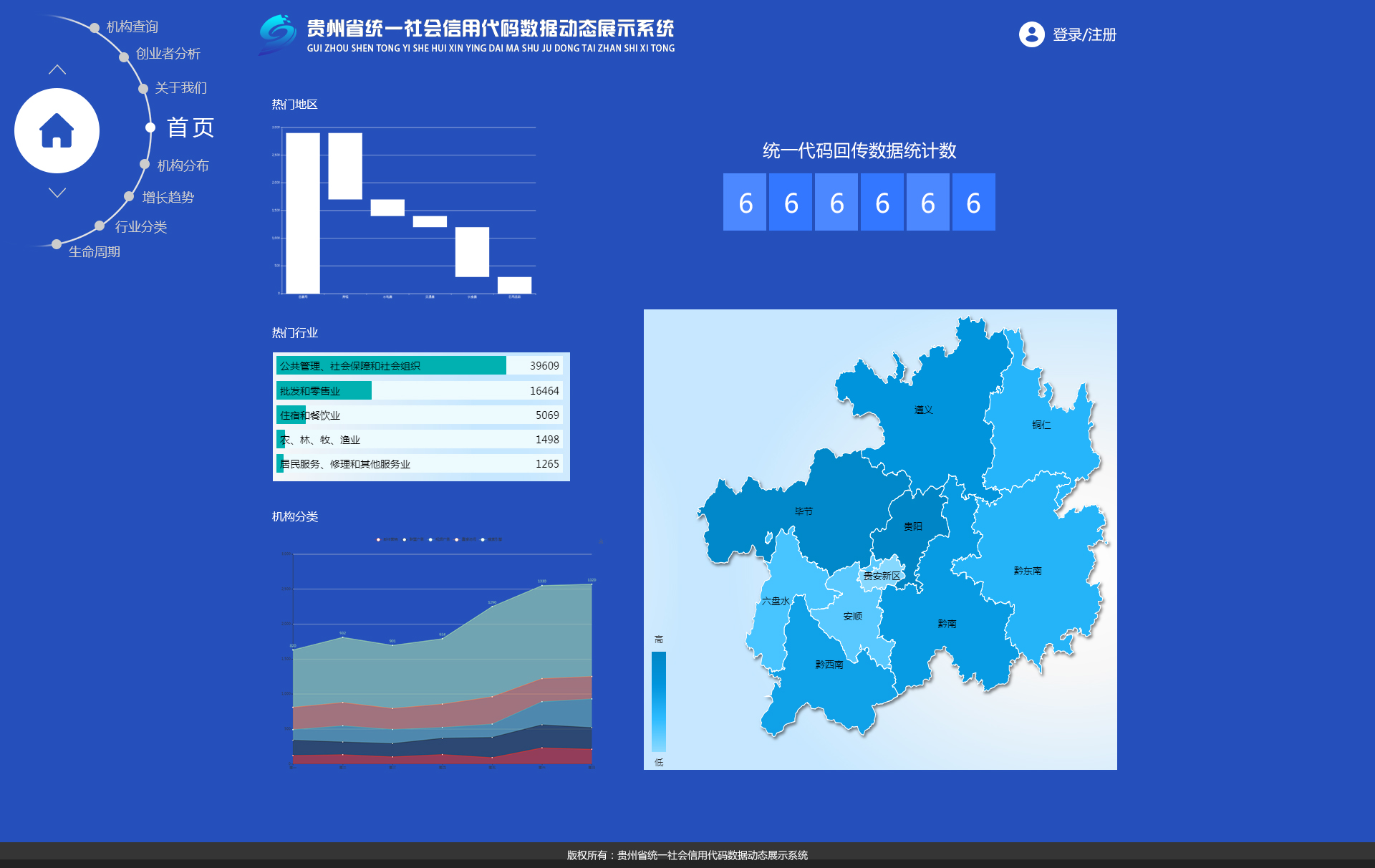The width and height of the screenshot is (1375, 868).
Task: Click the 登录/注册 link
Action: coord(1084,34)
